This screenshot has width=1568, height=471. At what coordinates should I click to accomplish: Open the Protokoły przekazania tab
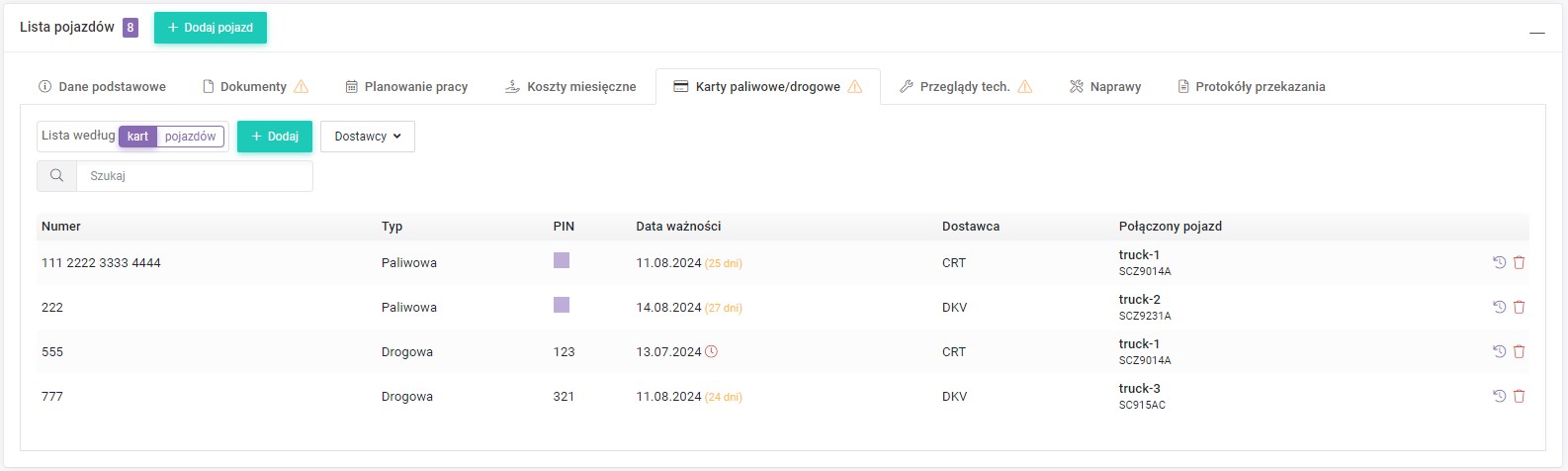(1252, 86)
